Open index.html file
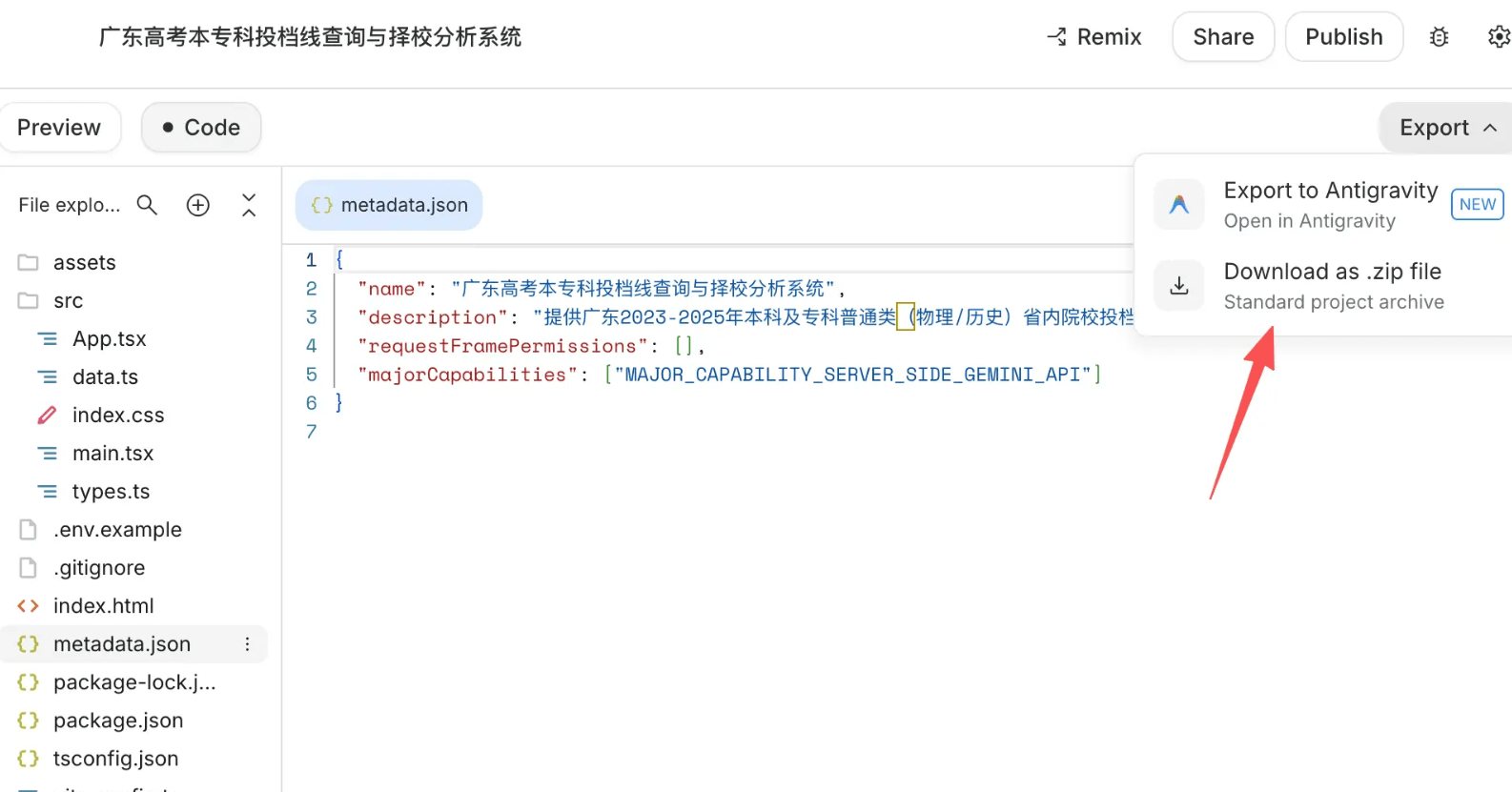1512x792 pixels. pyautogui.click(x=103, y=605)
